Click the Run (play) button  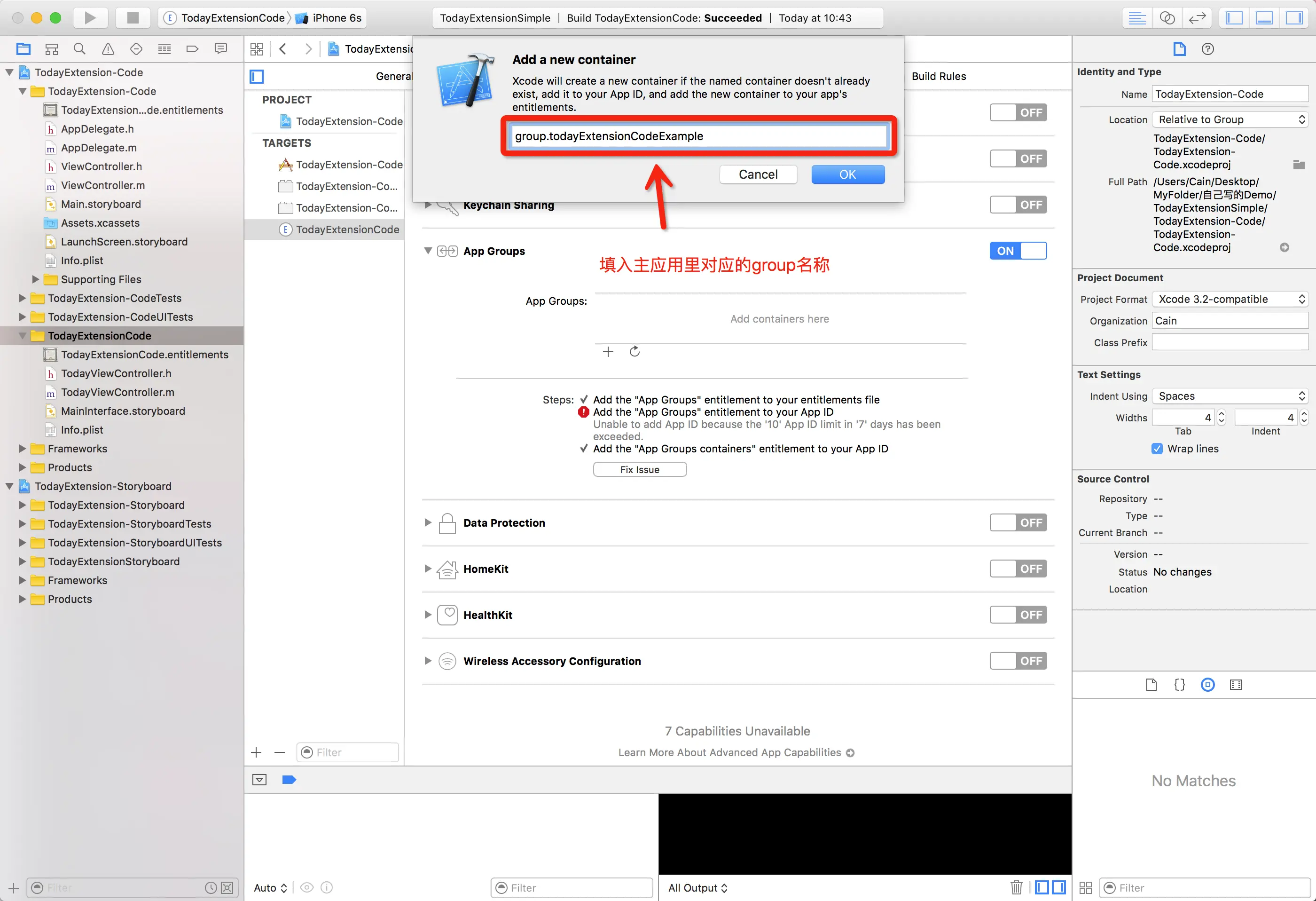(x=89, y=17)
